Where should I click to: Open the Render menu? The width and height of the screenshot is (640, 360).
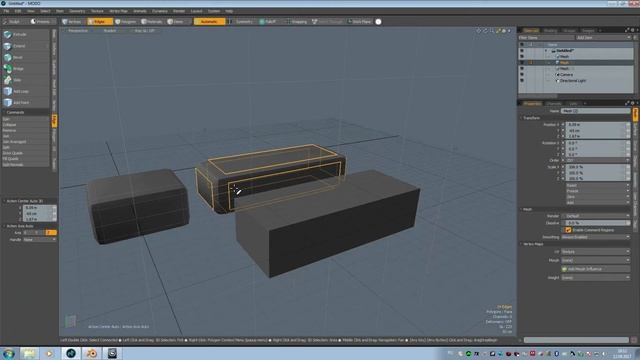(x=179, y=11)
